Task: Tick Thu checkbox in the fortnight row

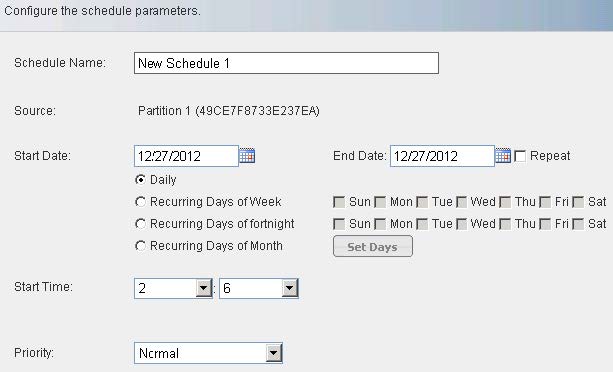Action: [505, 224]
